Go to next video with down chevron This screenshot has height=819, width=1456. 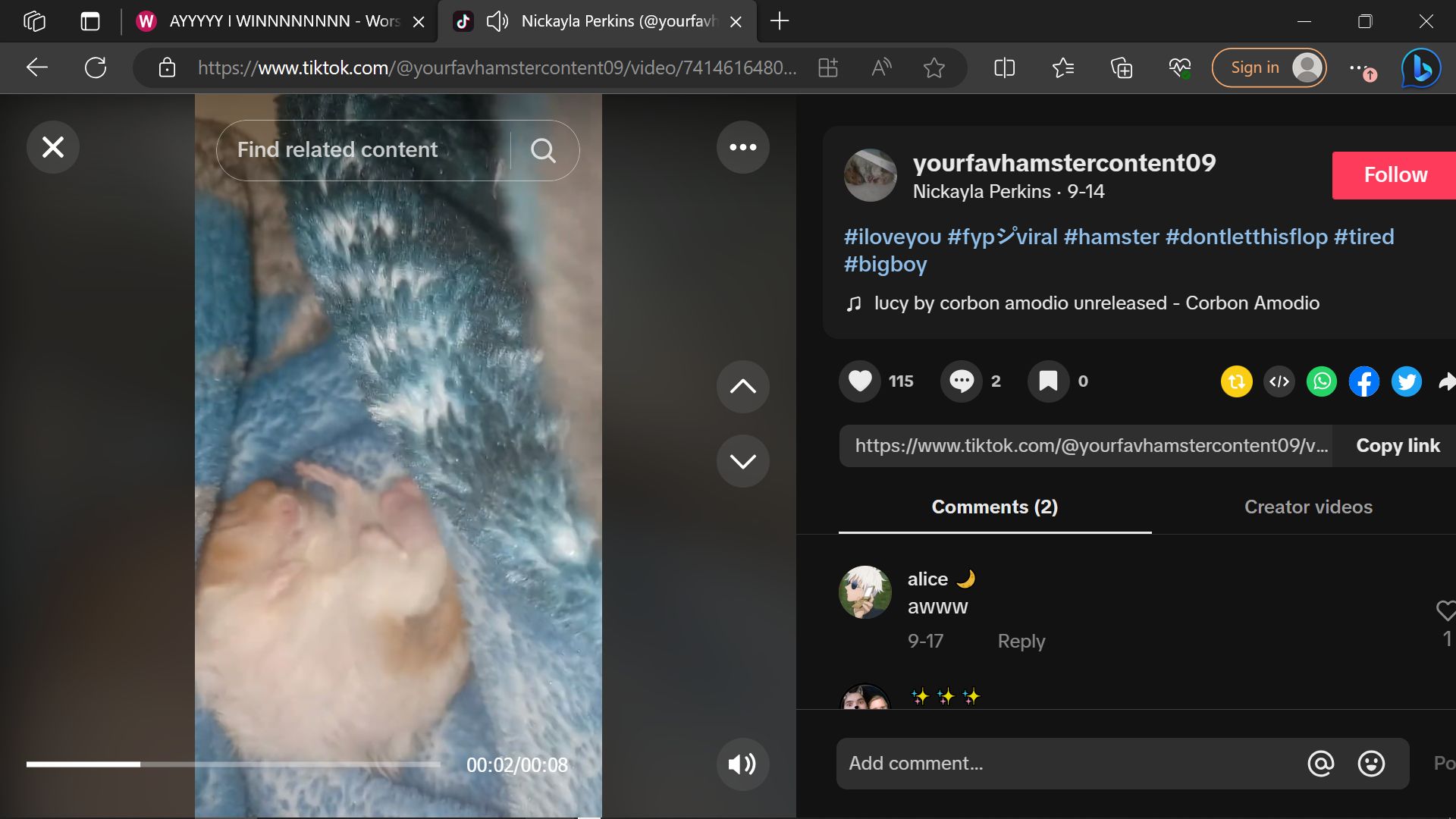click(x=742, y=461)
